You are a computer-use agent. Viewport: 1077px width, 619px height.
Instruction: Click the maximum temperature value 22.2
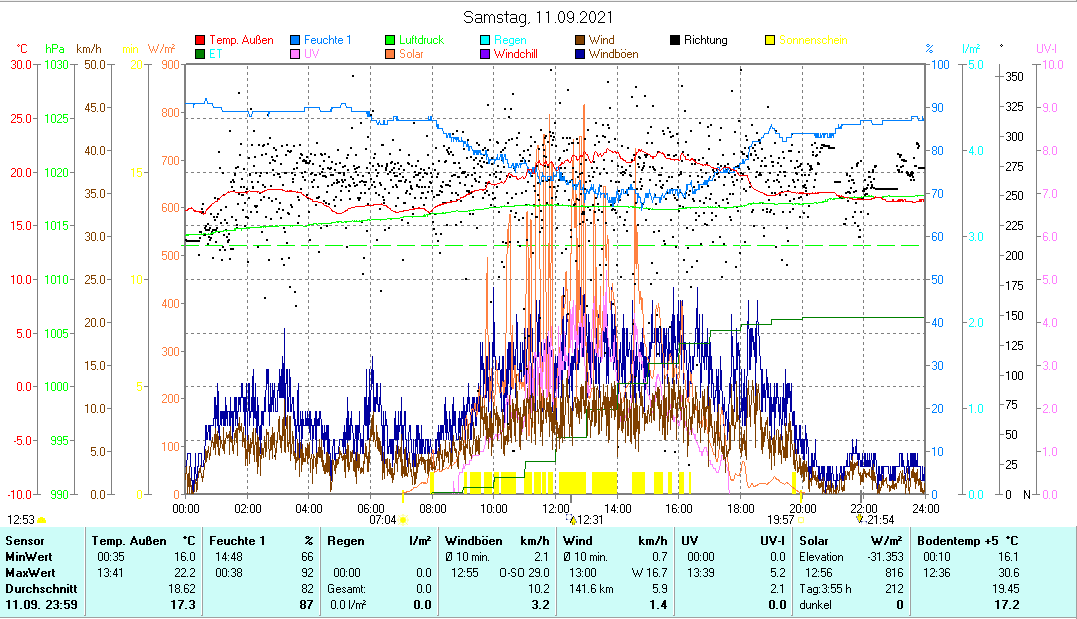pos(185,573)
